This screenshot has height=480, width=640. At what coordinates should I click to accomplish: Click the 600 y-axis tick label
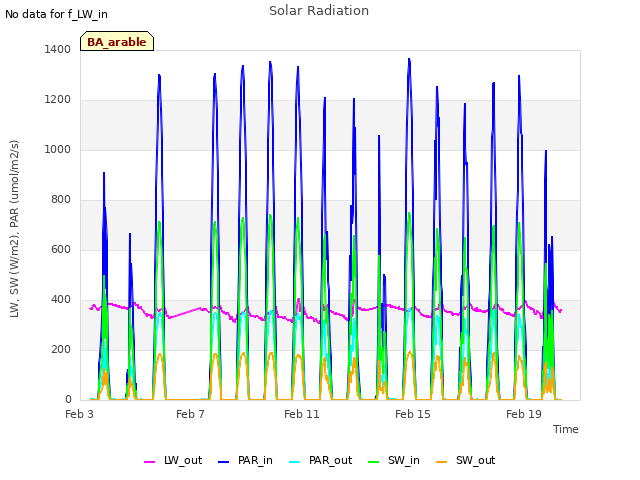pyautogui.click(x=61, y=249)
